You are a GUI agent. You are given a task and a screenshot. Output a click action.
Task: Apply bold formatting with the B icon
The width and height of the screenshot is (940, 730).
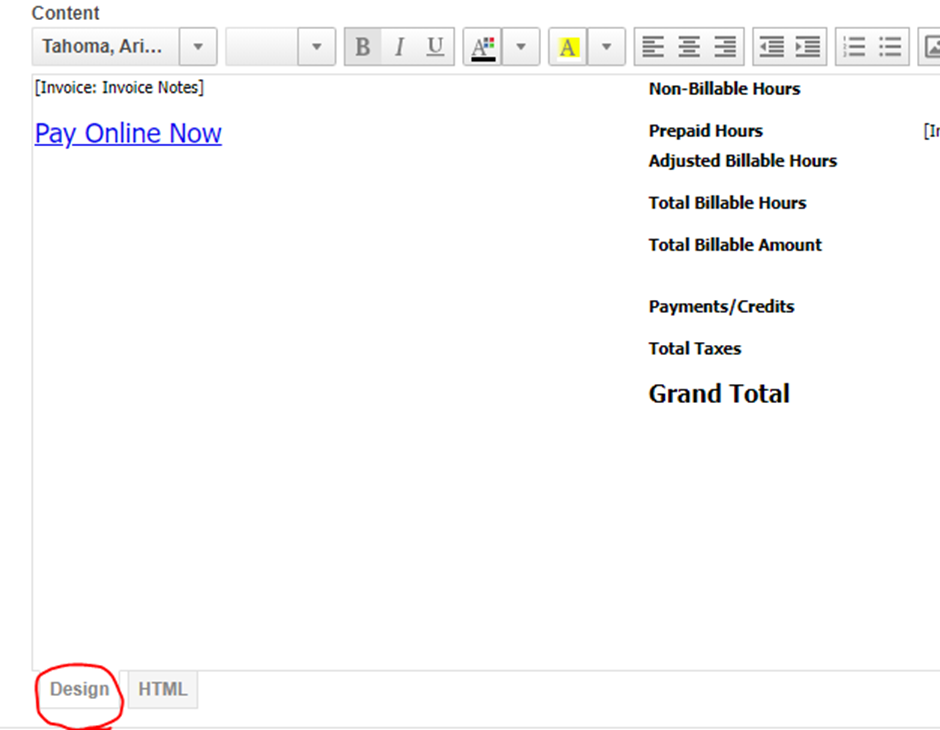pyautogui.click(x=362, y=46)
